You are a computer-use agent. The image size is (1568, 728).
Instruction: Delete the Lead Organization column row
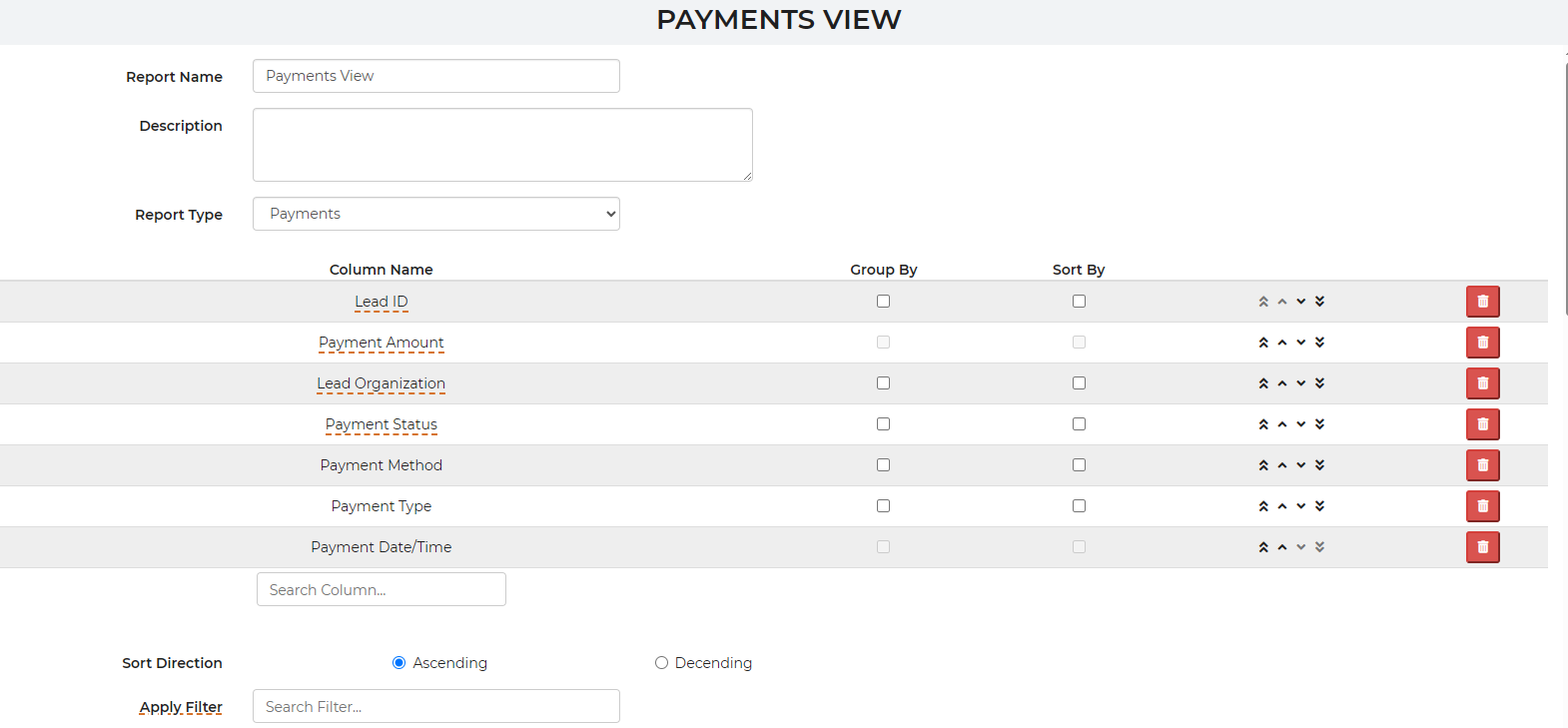[1482, 383]
